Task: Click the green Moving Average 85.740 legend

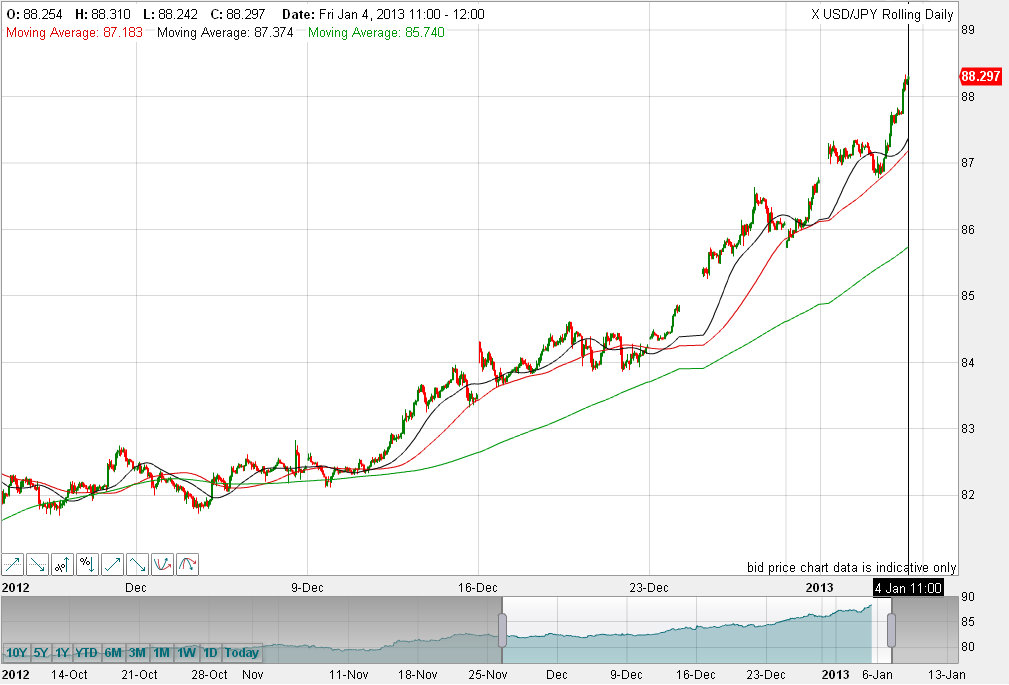Action: tap(376, 32)
